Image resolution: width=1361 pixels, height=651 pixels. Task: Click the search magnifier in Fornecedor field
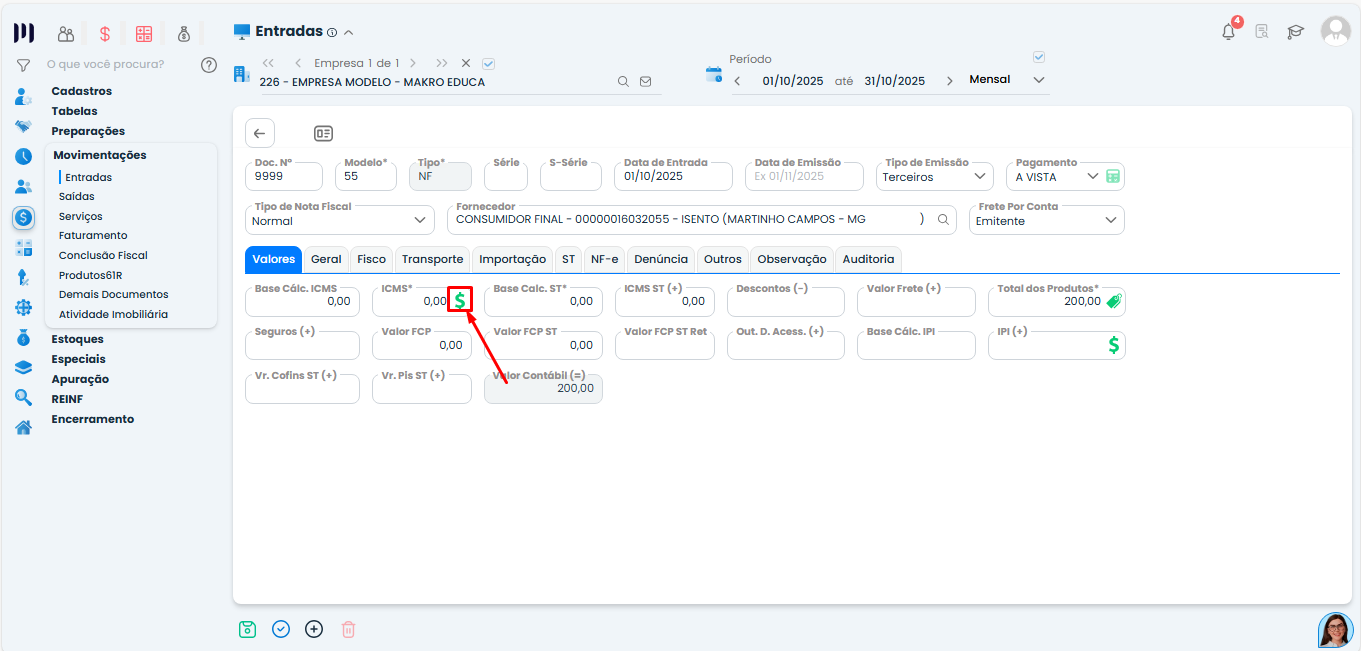pyautogui.click(x=942, y=220)
